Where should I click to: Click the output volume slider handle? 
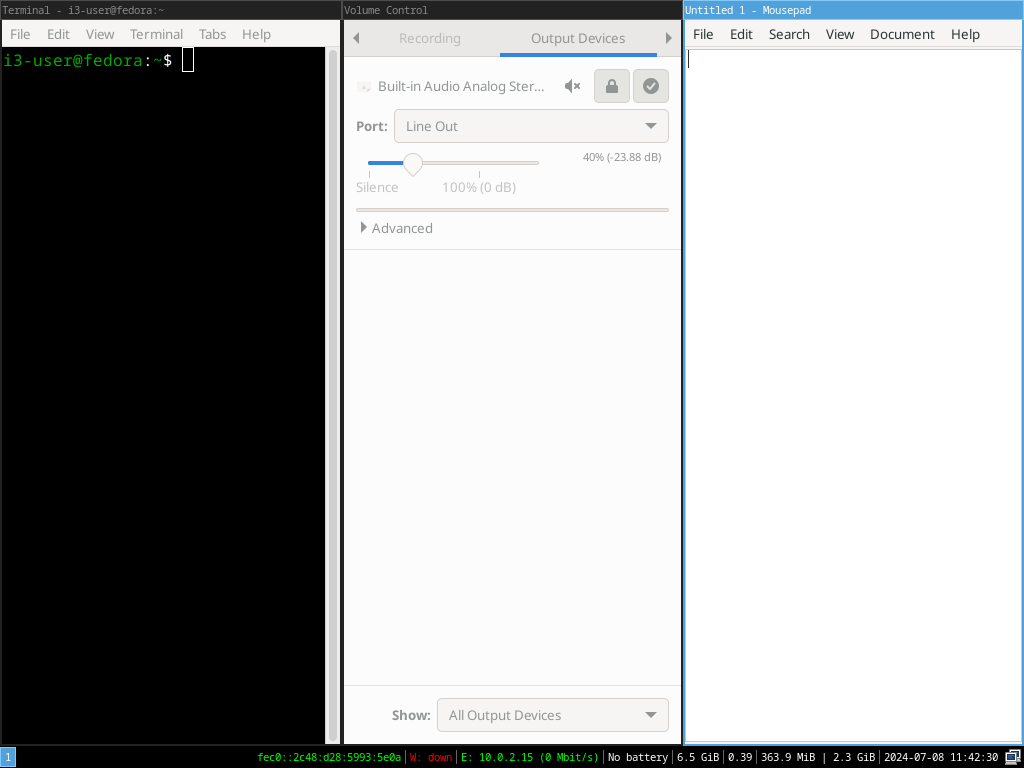pos(413,163)
